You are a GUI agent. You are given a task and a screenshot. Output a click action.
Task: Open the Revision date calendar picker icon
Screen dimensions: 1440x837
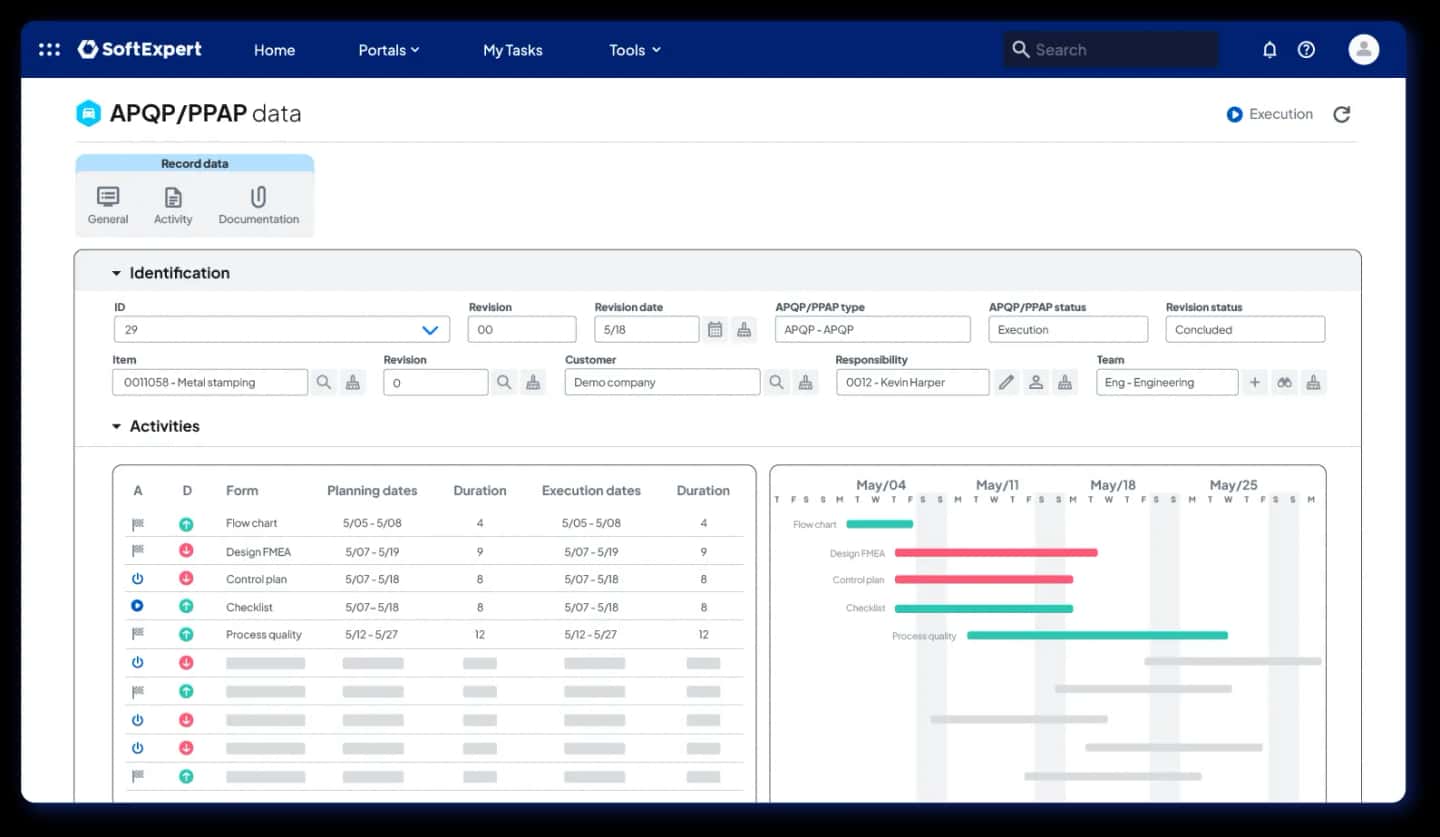tap(715, 329)
